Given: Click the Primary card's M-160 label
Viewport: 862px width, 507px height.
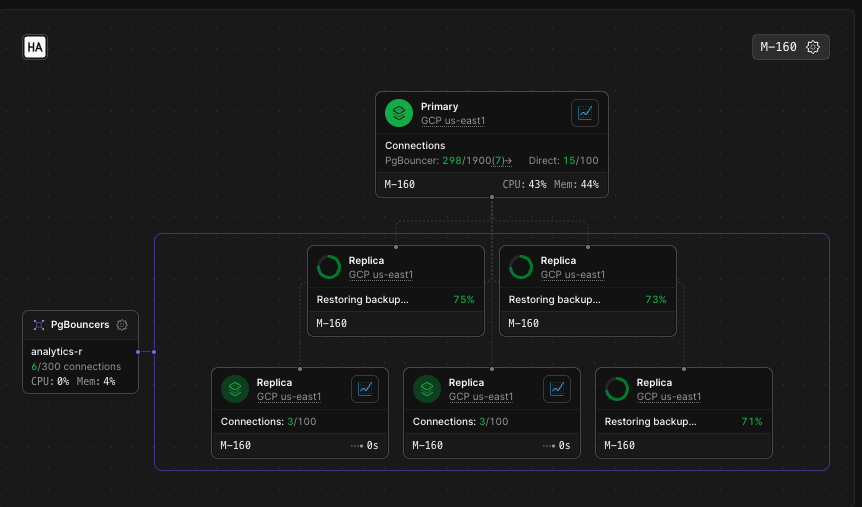Looking at the screenshot, I should tap(400, 184).
